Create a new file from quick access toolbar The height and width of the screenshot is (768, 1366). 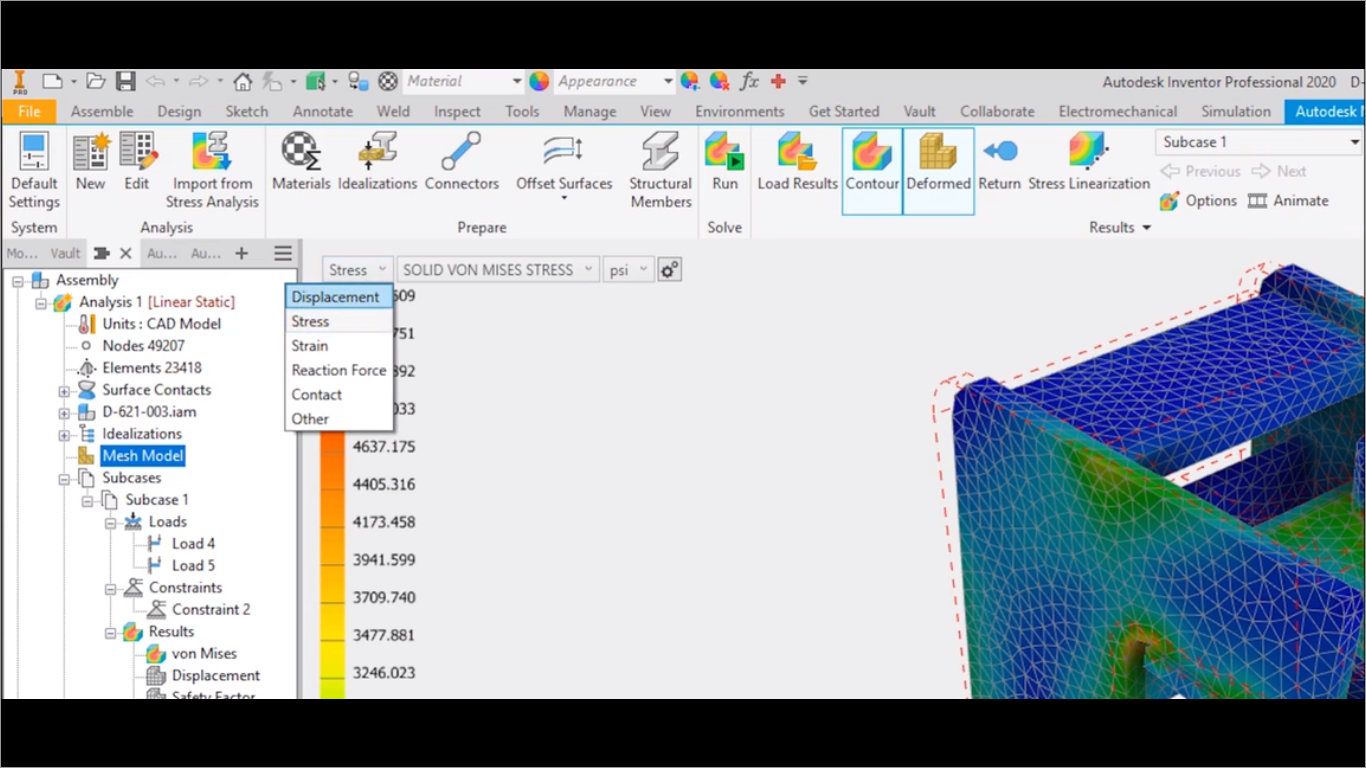coord(52,81)
